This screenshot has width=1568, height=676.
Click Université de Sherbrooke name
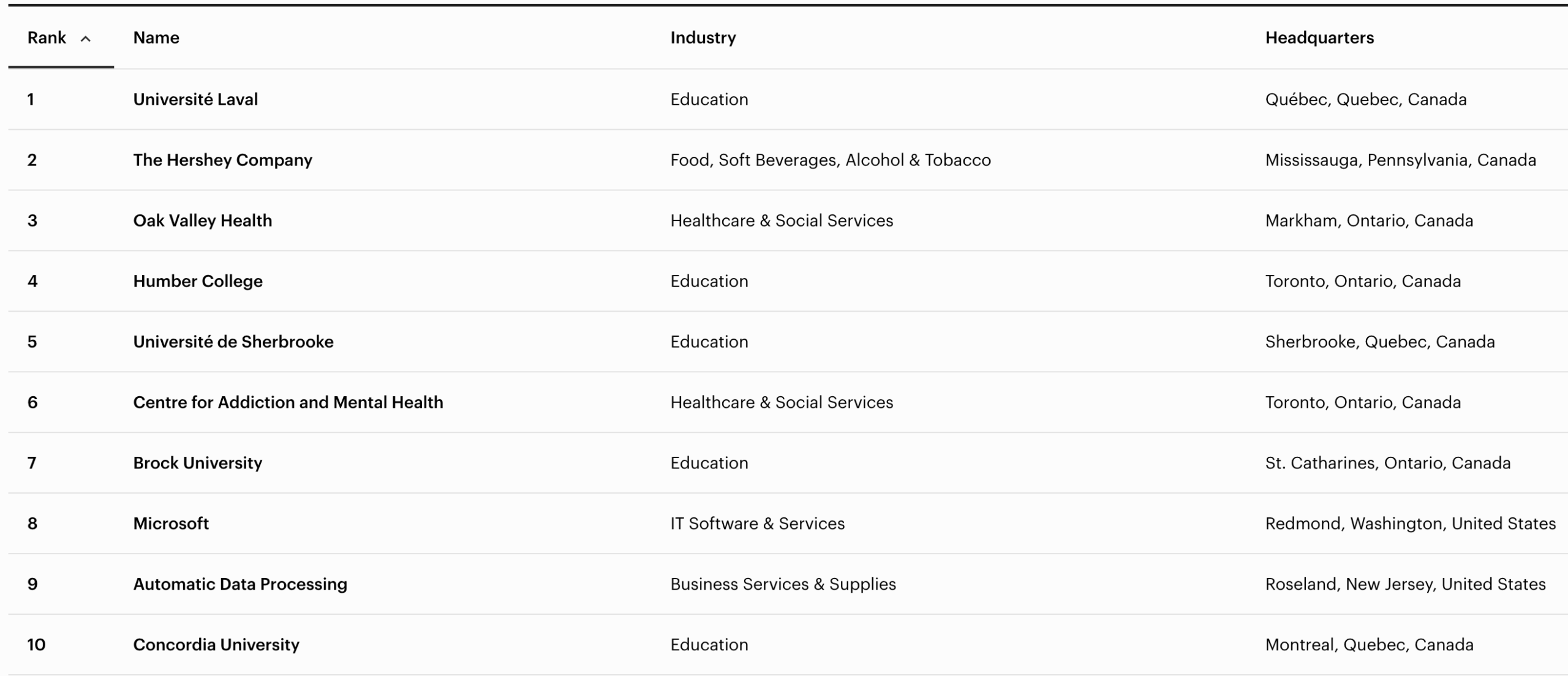[233, 342]
